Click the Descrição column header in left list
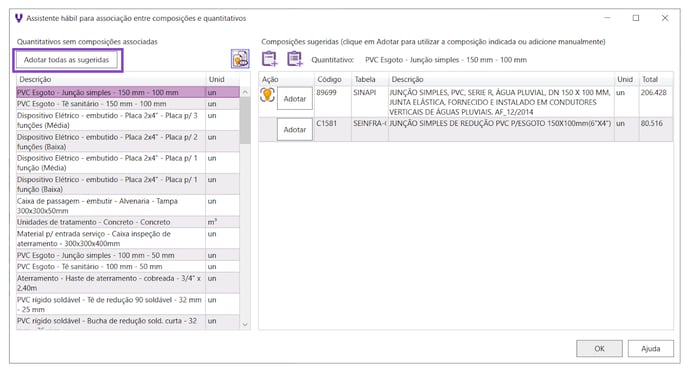The height and width of the screenshot is (367, 688). (111, 79)
